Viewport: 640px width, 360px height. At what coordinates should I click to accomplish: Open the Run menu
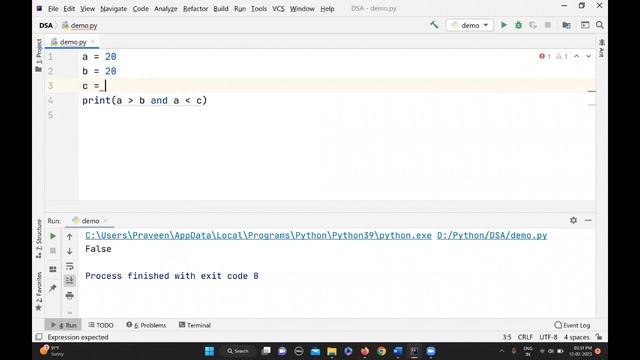pos(240,9)
